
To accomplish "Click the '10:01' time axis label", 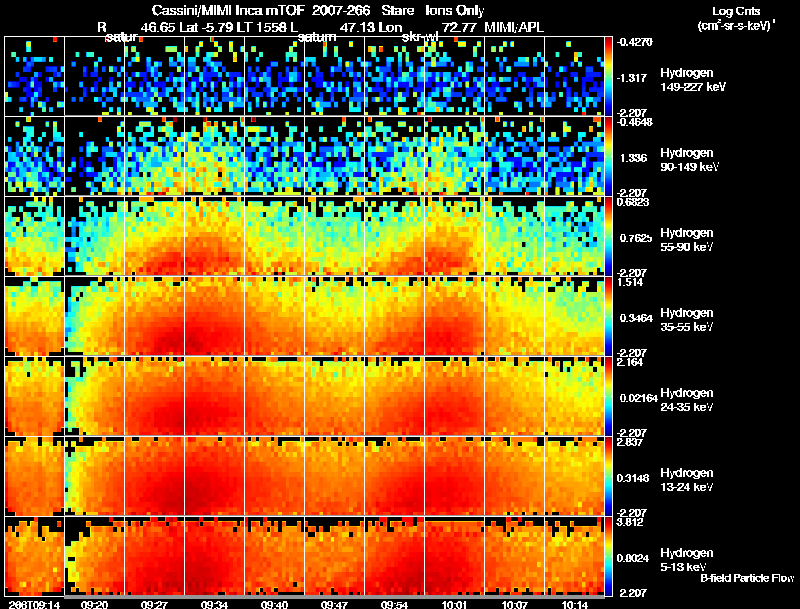I will (454, 605).
